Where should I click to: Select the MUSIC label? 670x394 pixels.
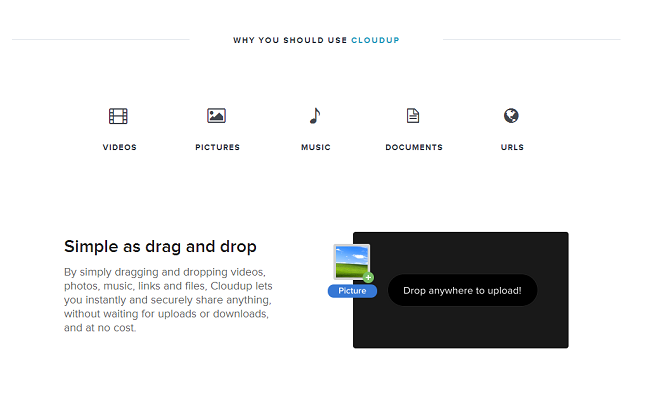(x=316, y=147)
